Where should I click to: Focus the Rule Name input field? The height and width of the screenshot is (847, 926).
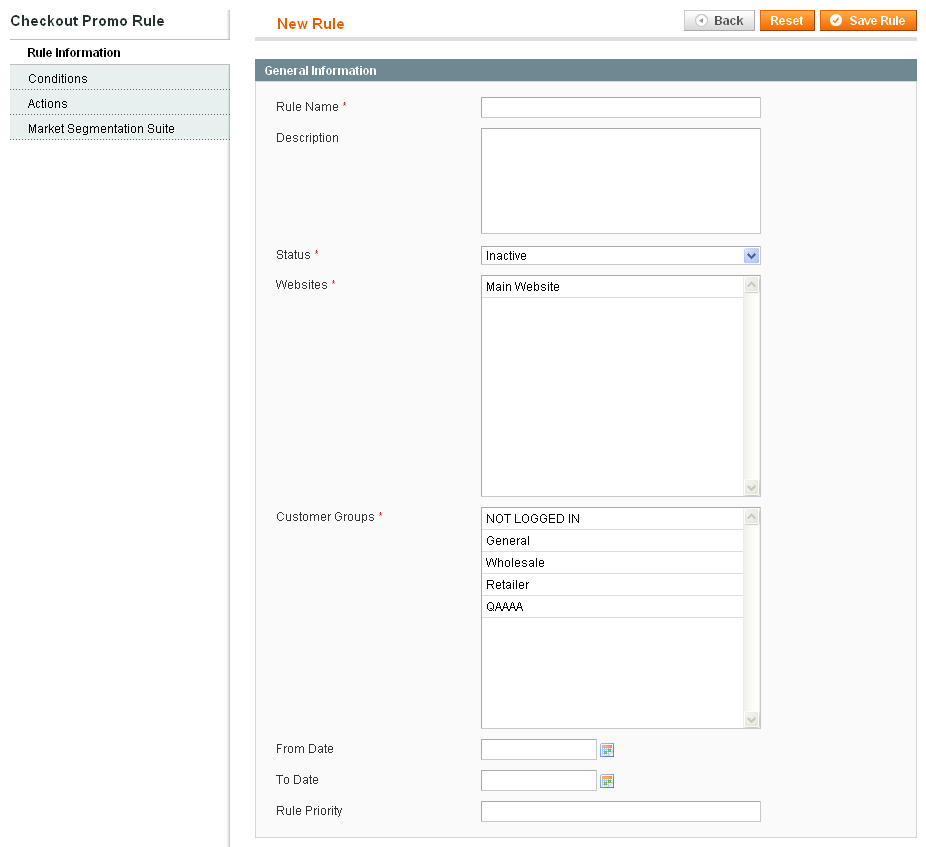tap(620, 108)
